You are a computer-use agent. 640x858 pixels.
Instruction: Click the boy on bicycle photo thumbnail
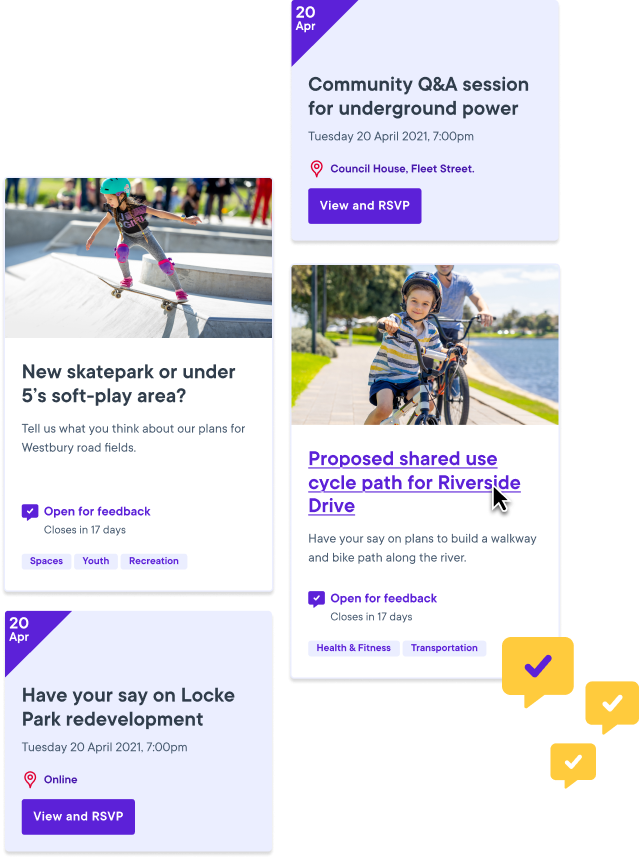pos(425,345)
